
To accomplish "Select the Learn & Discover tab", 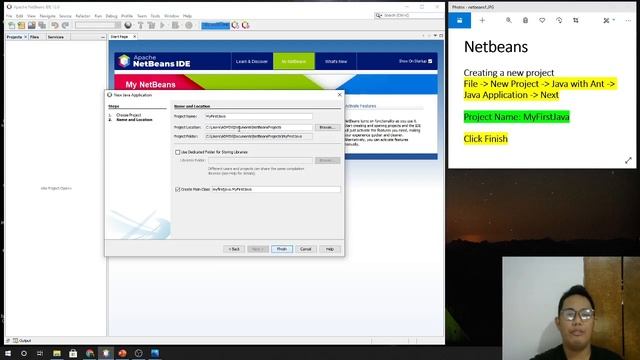I will pos(251,61).
